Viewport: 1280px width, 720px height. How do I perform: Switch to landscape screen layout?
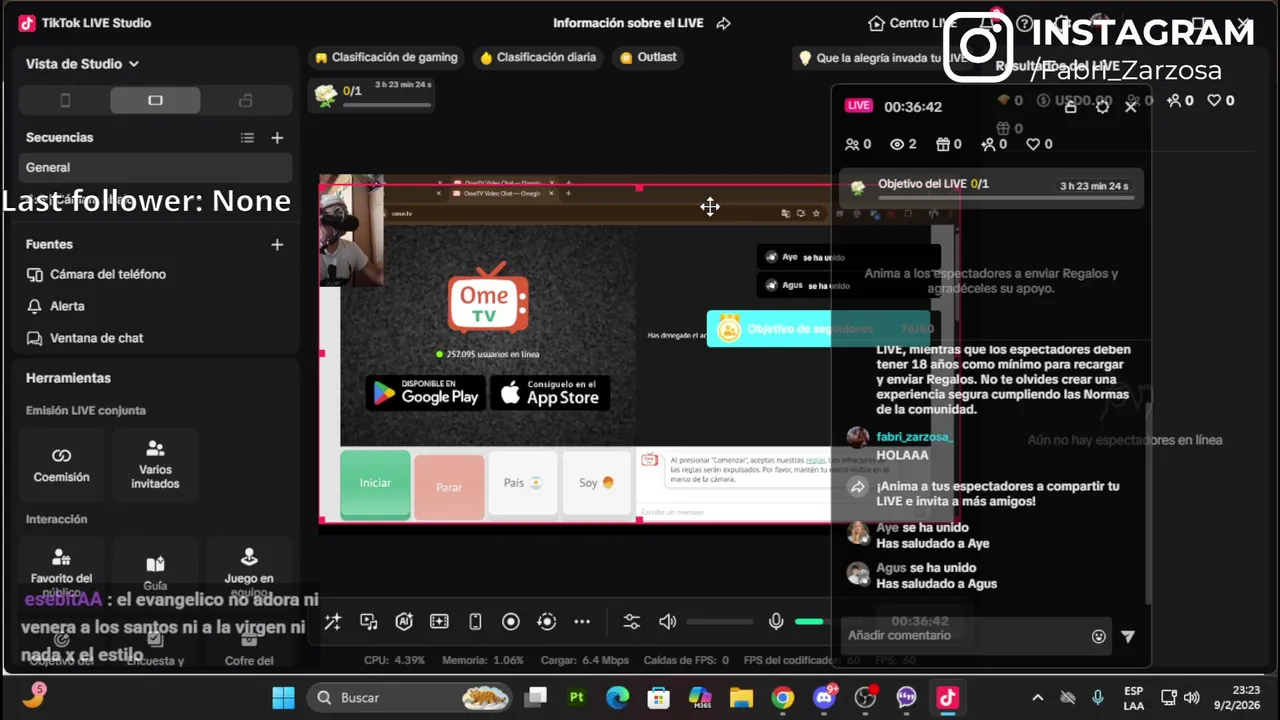pos(155,100)
